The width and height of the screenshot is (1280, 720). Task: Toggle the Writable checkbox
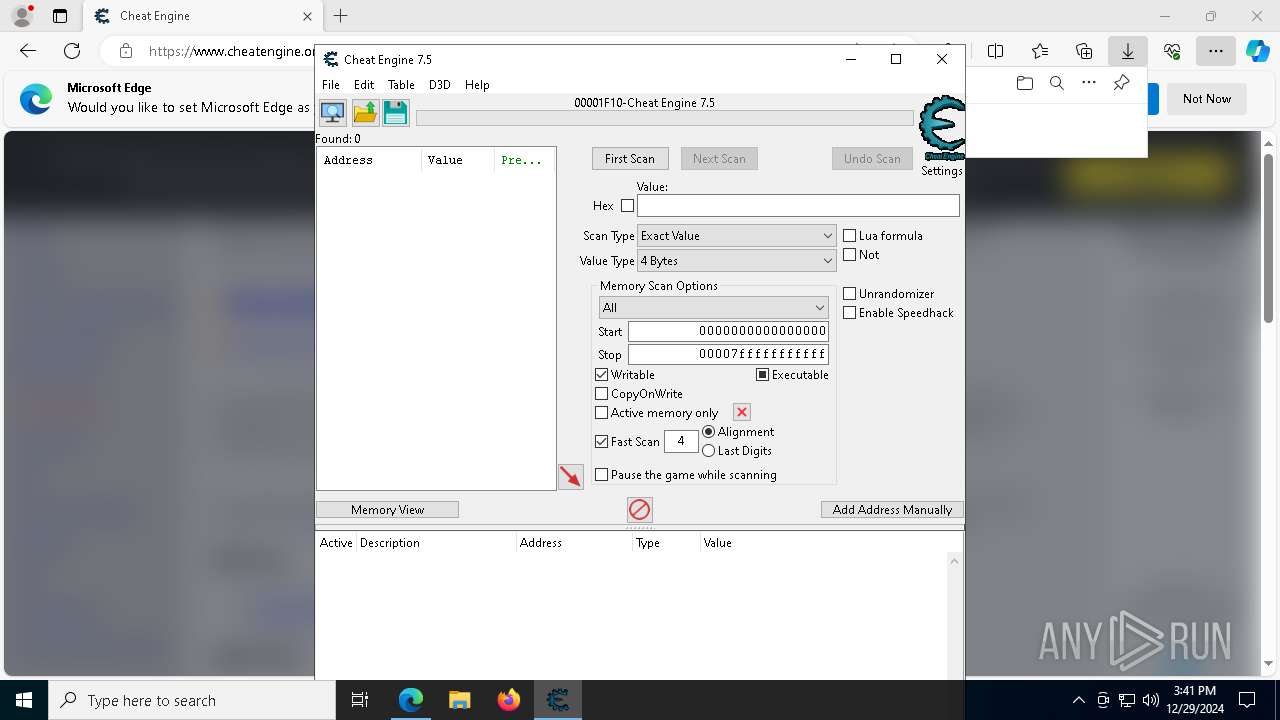(602, 375)
